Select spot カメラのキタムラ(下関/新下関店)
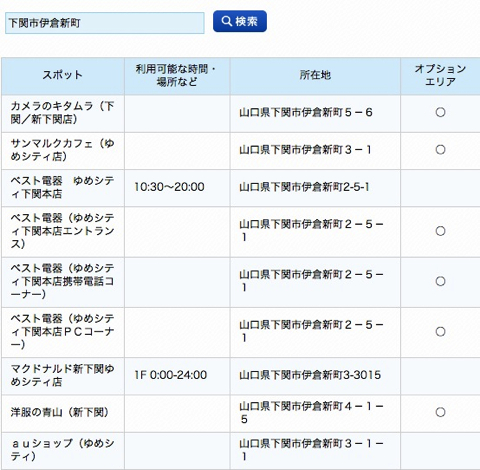Image resolution: width=480 pixels, height=470 pixels. [x=62, y=113]
